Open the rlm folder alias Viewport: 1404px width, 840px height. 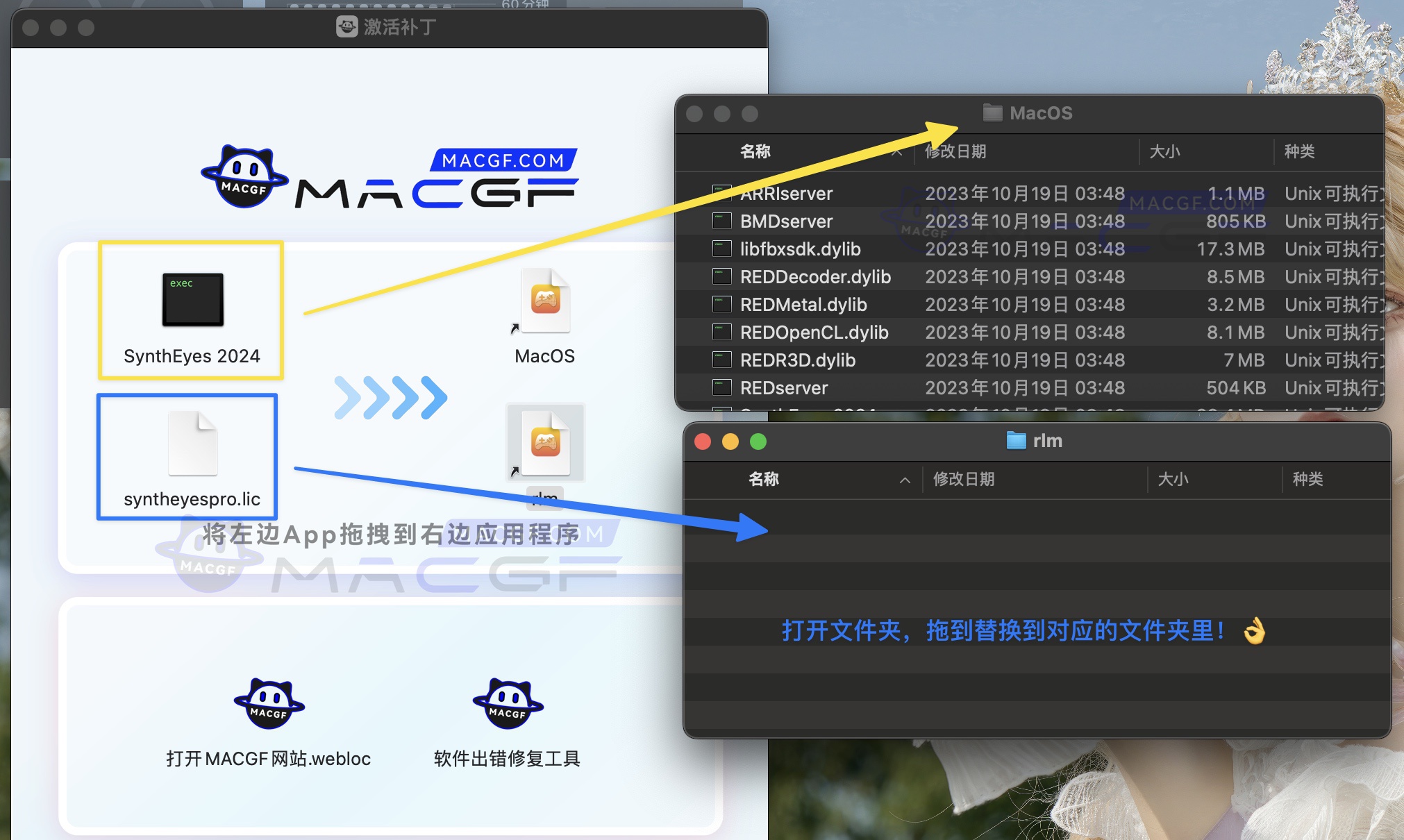pyautogui.click(x=546, y=444)
